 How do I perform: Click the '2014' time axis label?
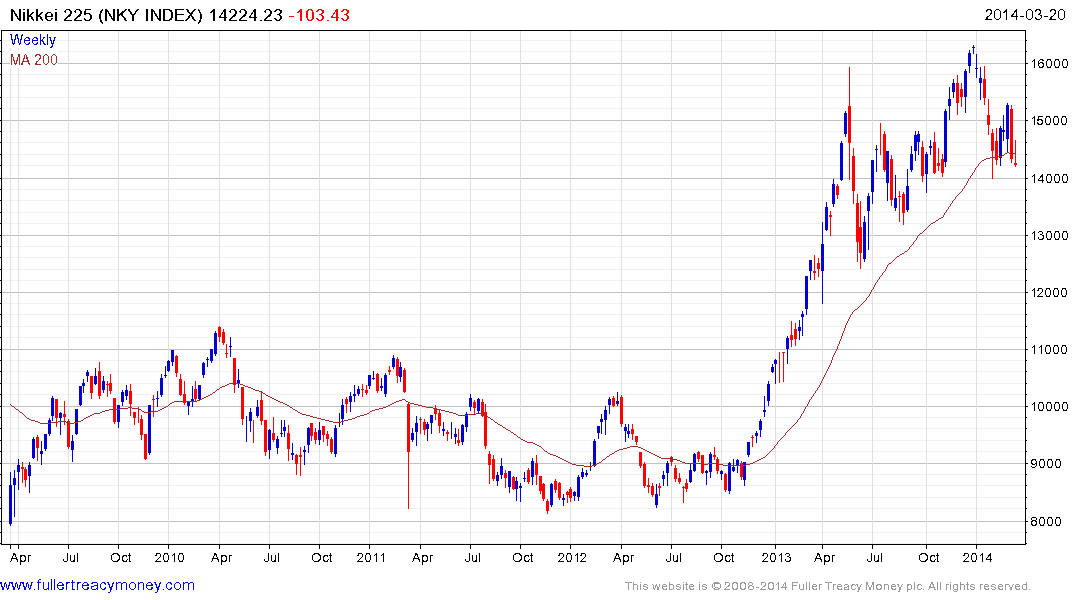tap(977, 557)
